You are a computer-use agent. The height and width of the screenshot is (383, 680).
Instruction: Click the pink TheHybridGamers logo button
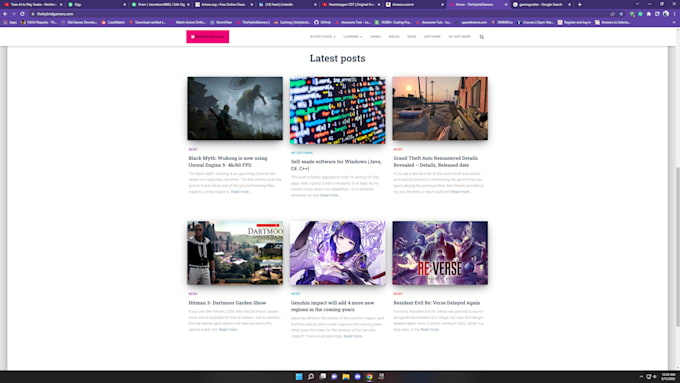coord(208,37)
